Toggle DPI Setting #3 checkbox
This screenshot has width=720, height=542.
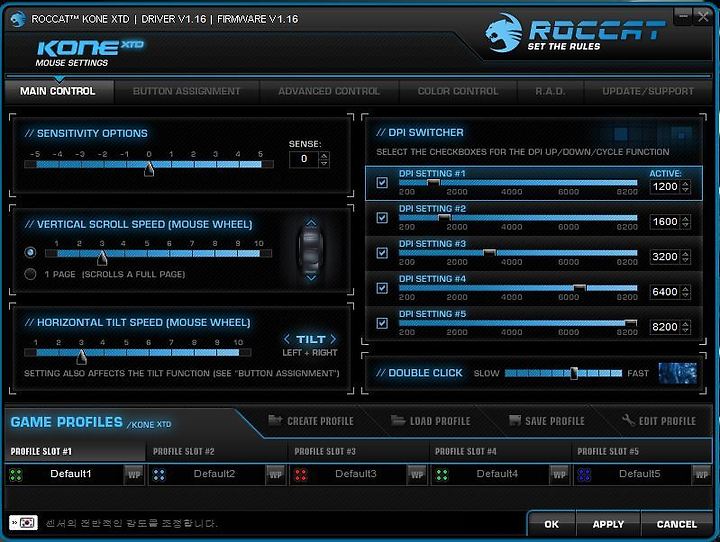[x=382, y=253]
